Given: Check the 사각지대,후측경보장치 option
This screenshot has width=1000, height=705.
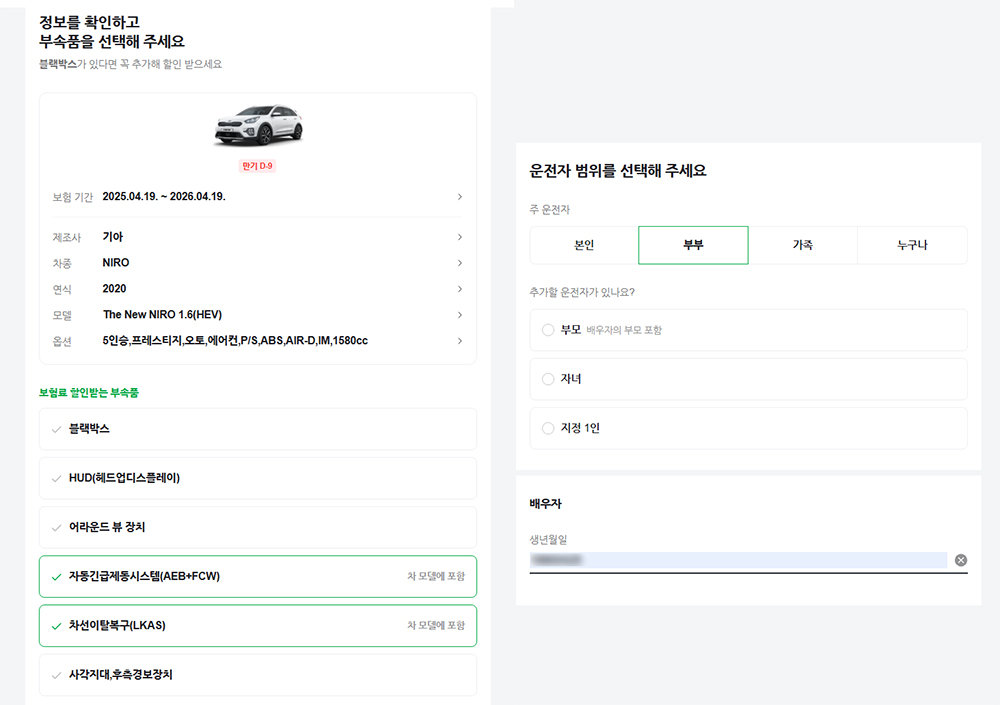Looking at the screenshot, I should 57,675.
